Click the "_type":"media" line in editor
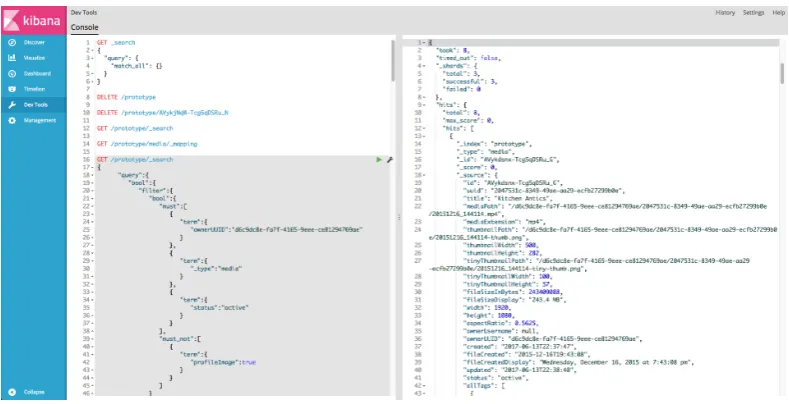This screenshot has height=404, width=789. (x=218, y=269)
